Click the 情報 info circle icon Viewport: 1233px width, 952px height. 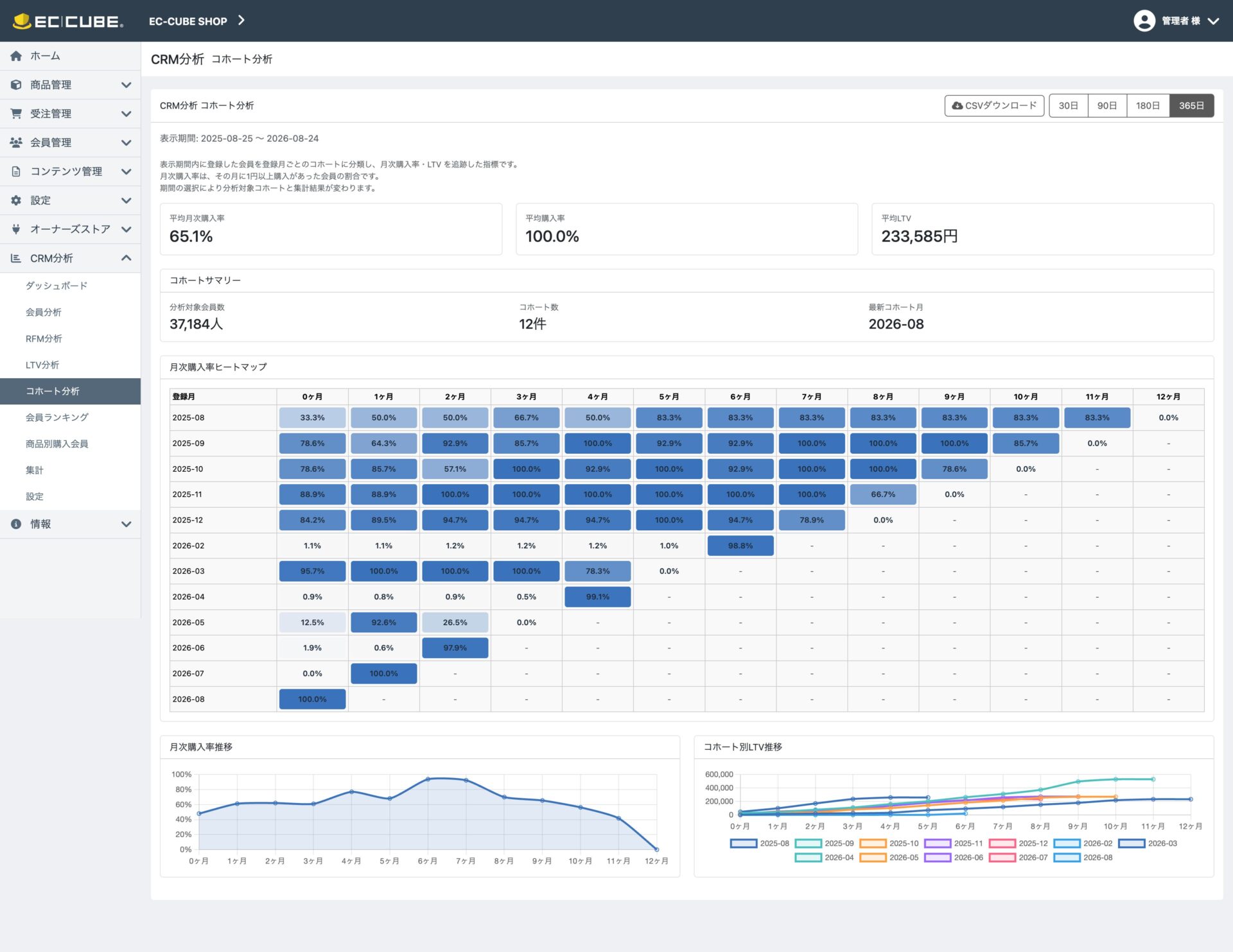click(x=16, y=524)
